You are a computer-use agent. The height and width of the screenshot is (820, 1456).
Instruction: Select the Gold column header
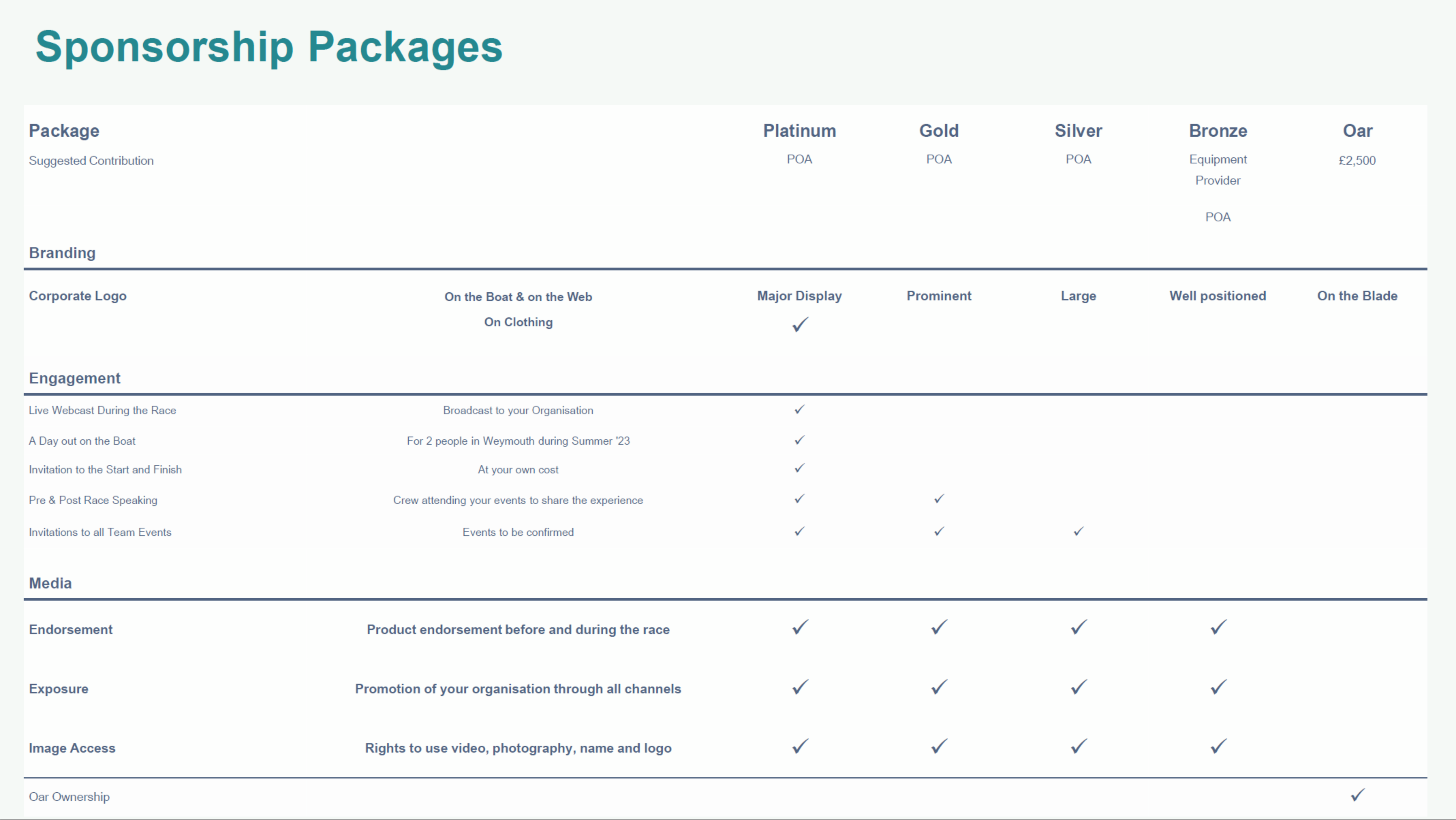pyautogui.click(x=939, y=131)
